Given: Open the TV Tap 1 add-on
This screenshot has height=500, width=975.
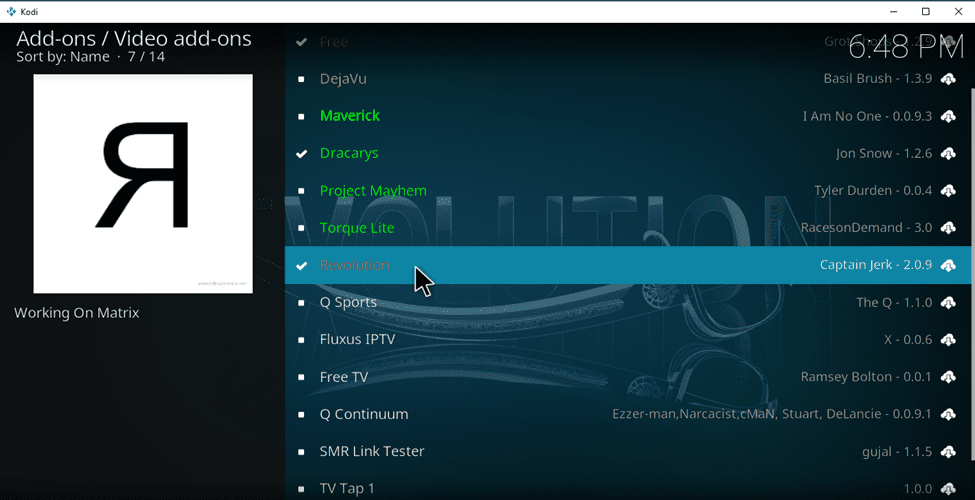Looking at the screenshot, I should 627,486.
